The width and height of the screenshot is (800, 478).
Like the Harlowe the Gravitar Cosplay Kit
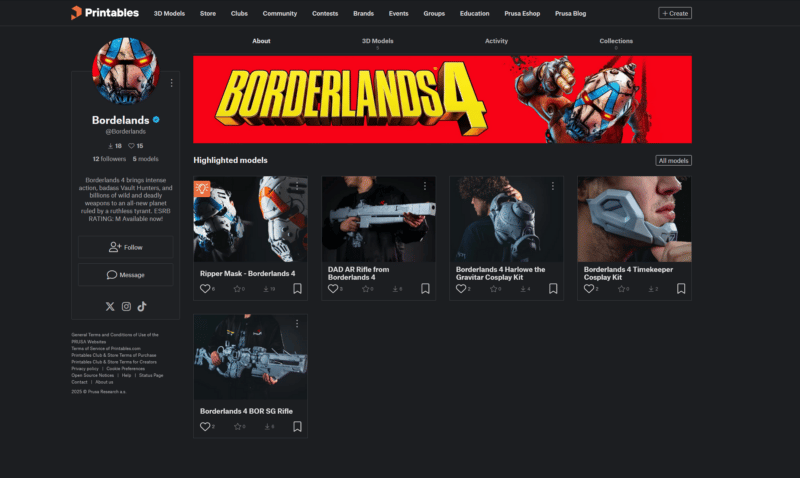click(x=461, y=289)
